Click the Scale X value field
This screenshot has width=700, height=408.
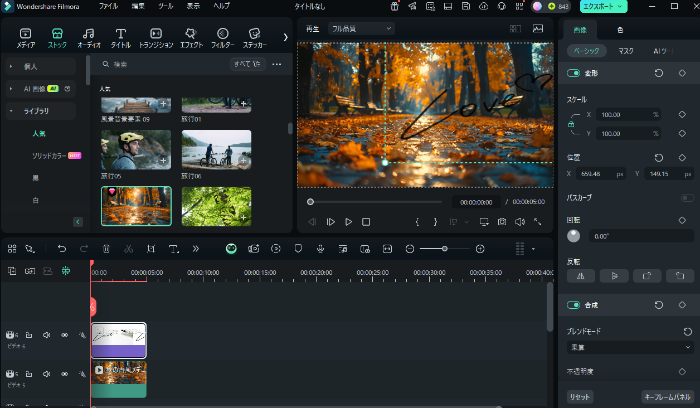[629, 115]
